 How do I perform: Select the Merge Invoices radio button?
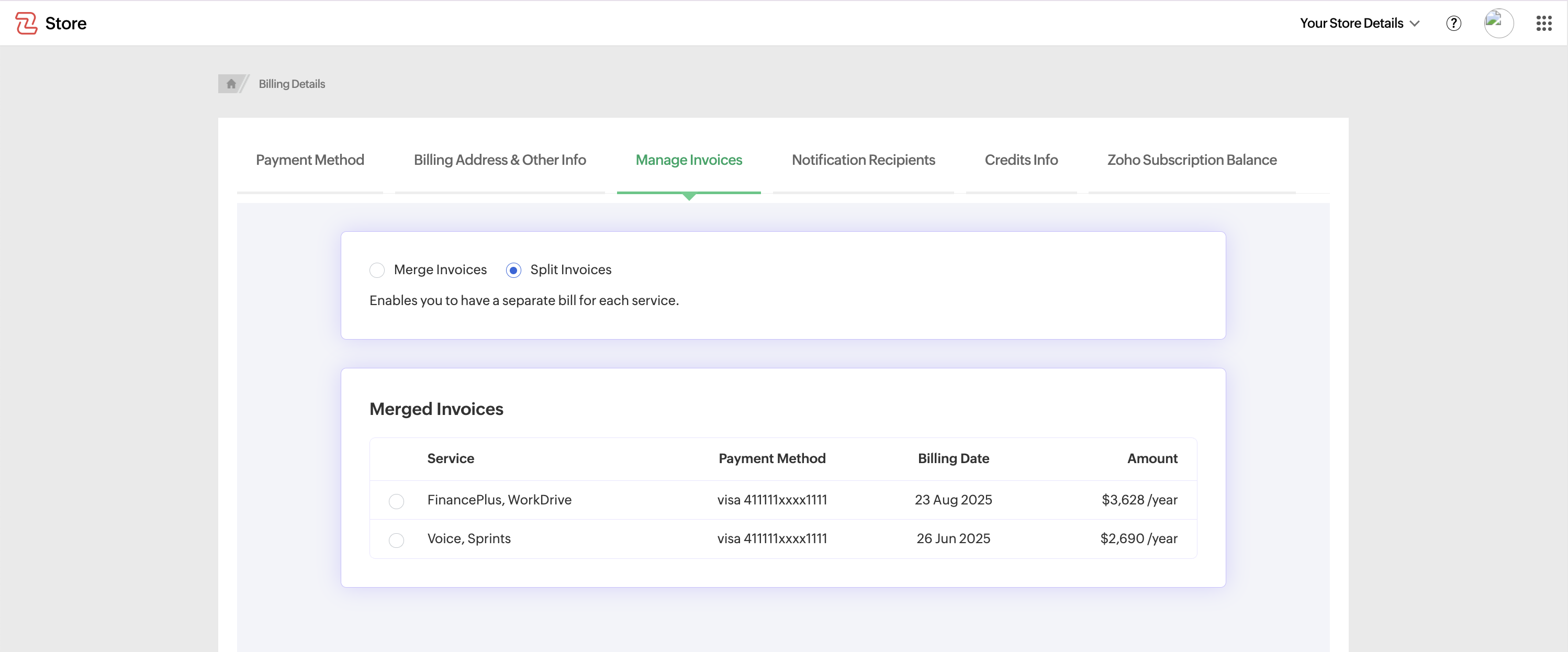377,271
